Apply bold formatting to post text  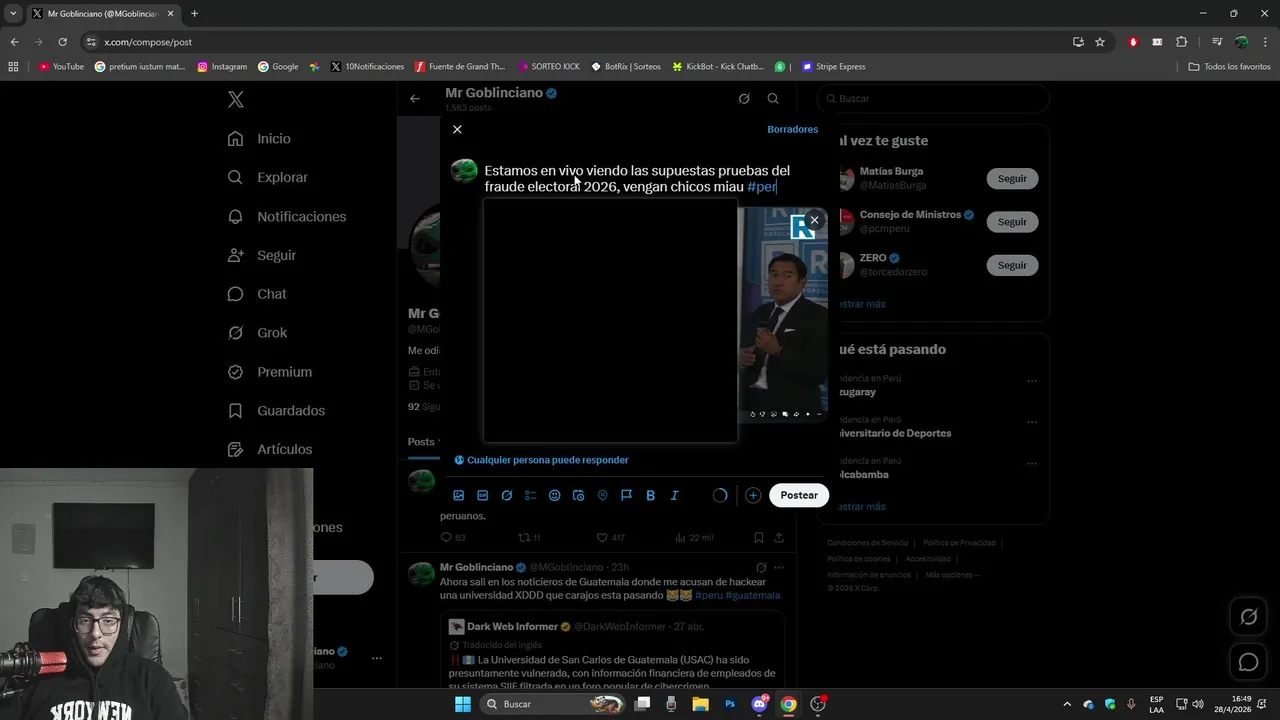650,495
